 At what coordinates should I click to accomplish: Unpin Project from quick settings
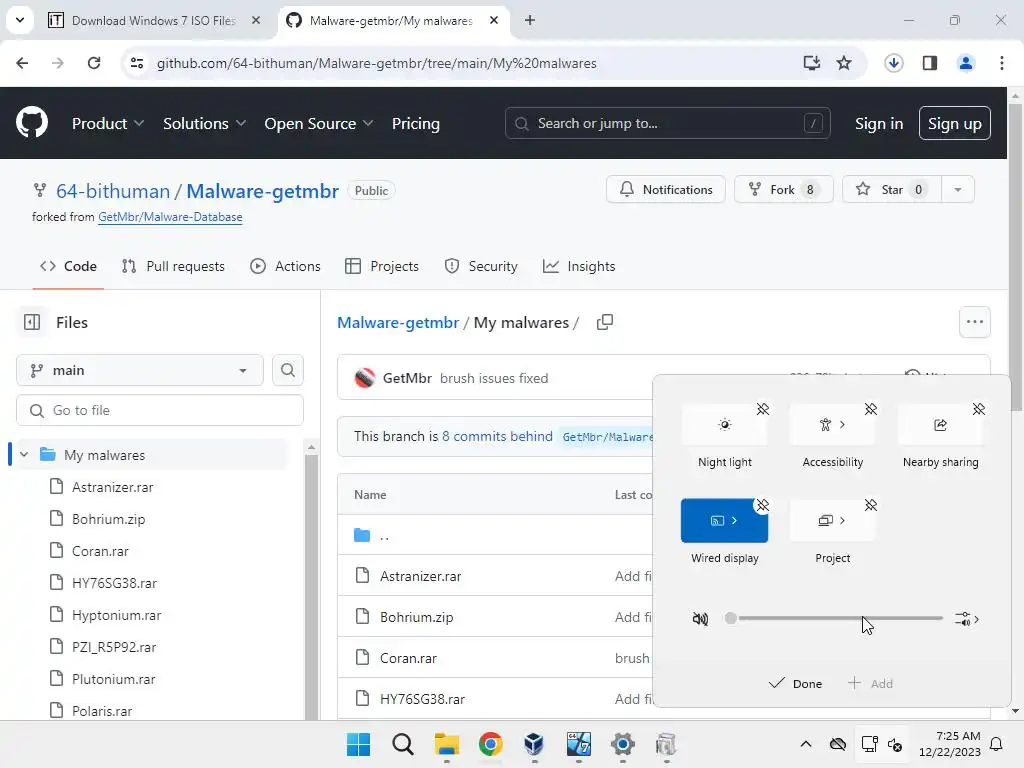(871, 505)
